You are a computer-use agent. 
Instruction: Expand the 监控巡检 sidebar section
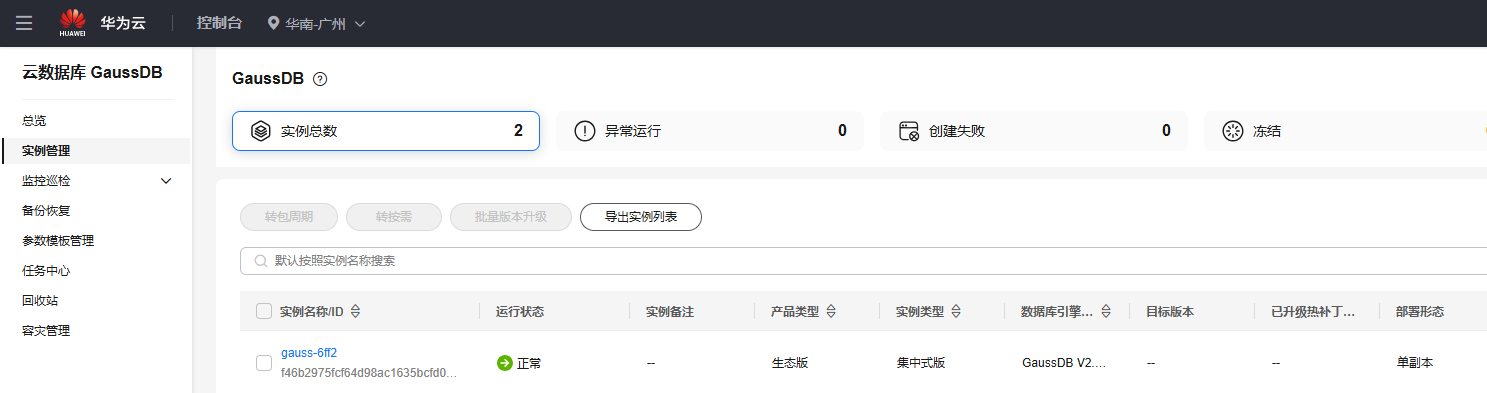point(166,181)
